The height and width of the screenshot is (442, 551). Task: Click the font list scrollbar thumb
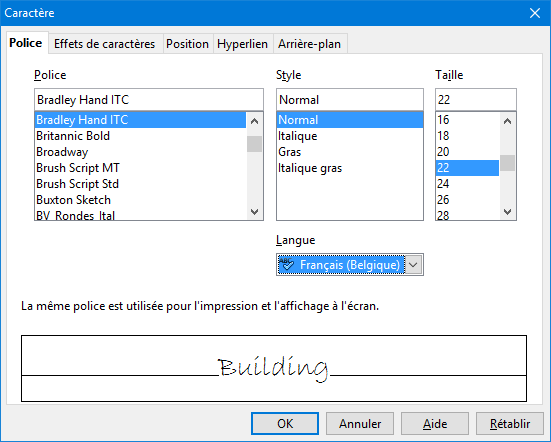coord(254,144)
